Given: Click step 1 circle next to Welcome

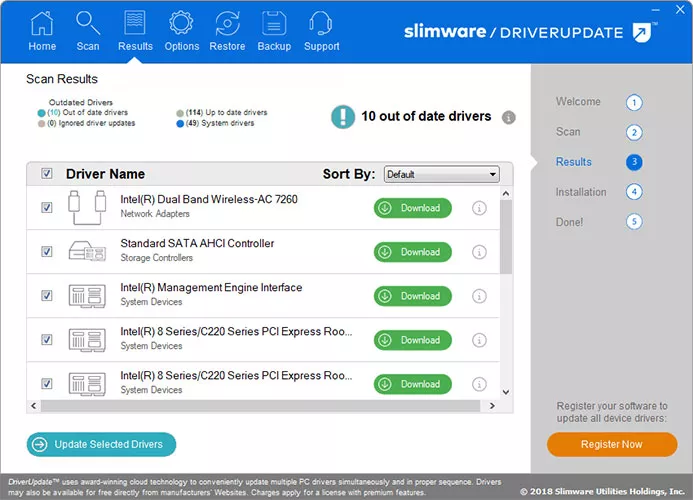Looking at the screenshot, I should click(634, 103).
